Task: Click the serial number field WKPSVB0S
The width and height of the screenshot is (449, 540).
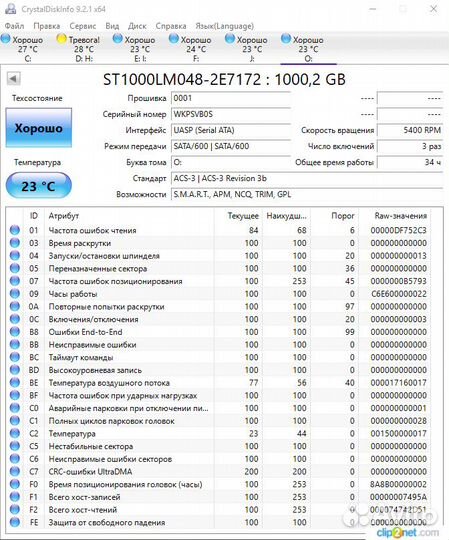Action: click(x=231, y=114)
